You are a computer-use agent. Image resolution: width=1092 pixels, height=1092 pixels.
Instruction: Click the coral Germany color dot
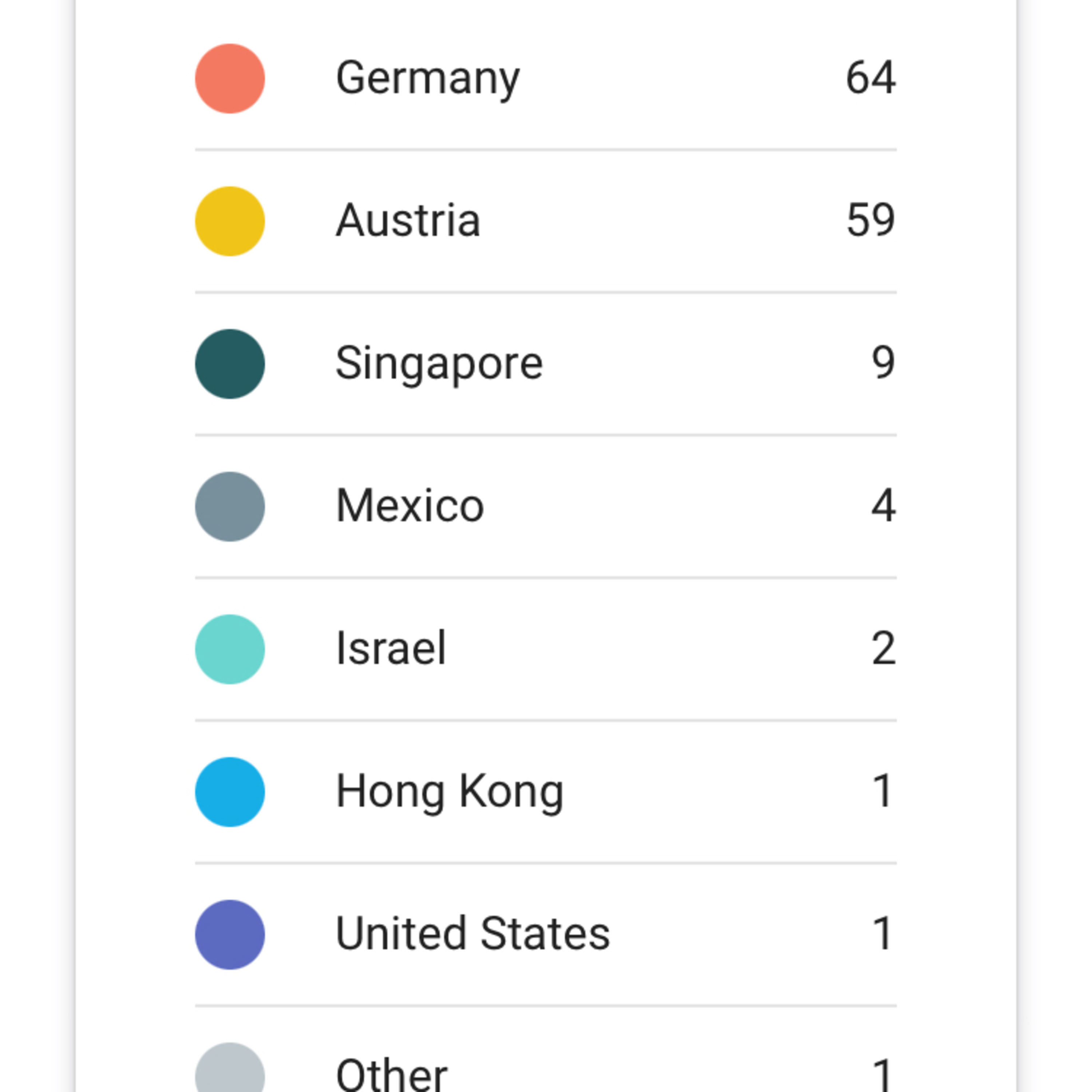[230, 79]
